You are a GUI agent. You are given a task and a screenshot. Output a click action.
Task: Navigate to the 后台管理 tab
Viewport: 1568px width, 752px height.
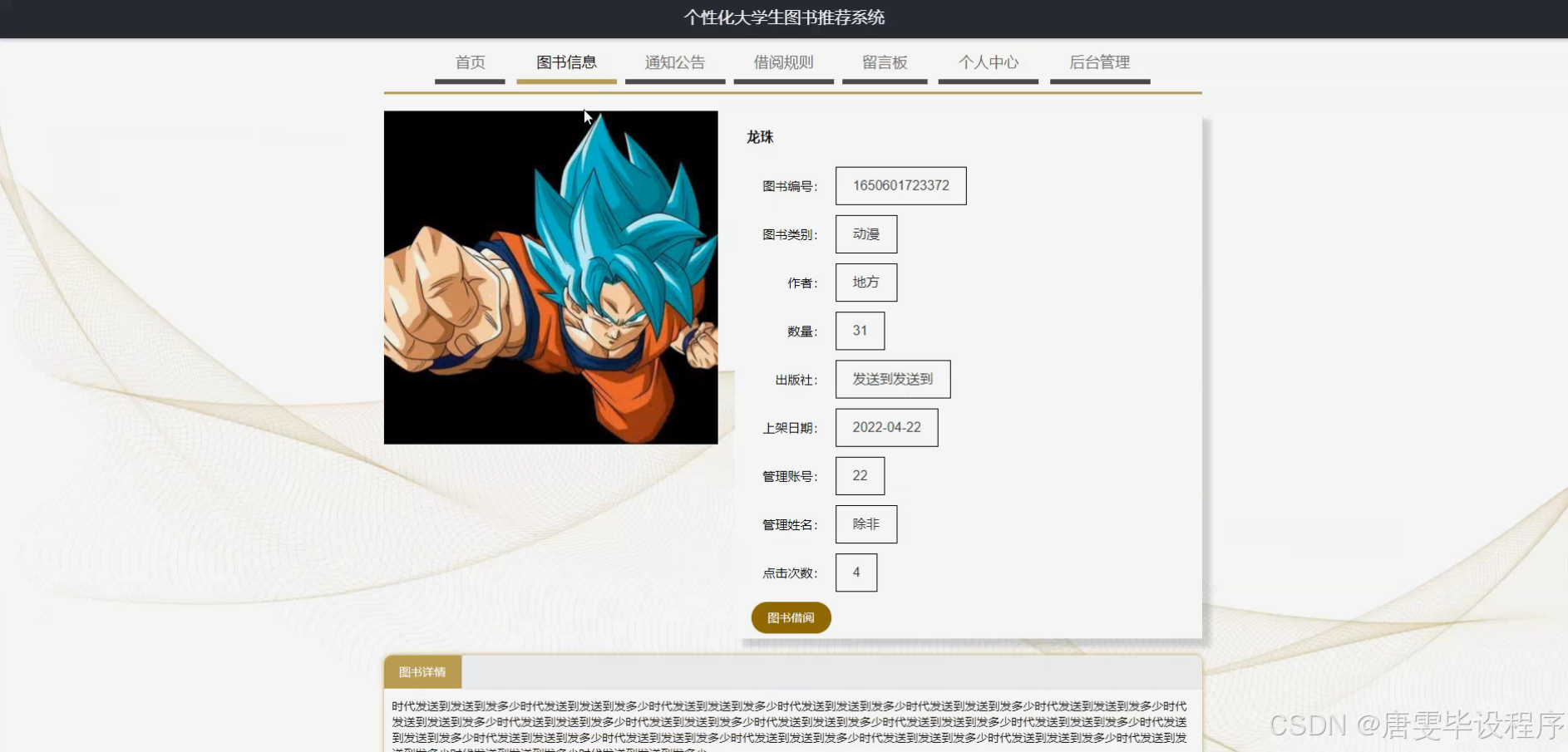pos(1100,63)
